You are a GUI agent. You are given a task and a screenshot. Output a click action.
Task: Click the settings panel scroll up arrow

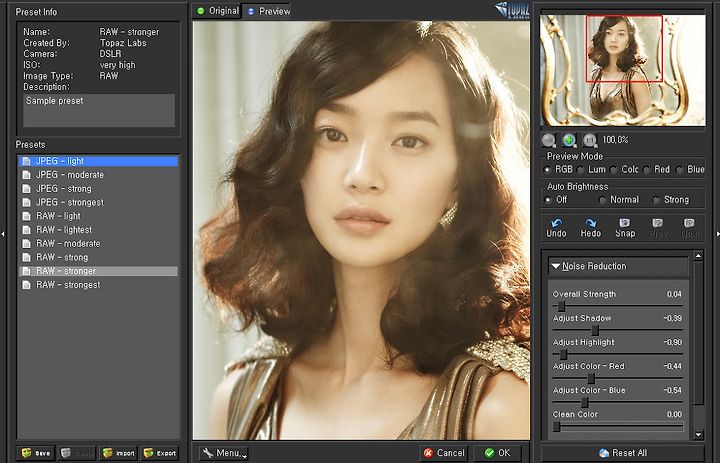pos(698,256)
